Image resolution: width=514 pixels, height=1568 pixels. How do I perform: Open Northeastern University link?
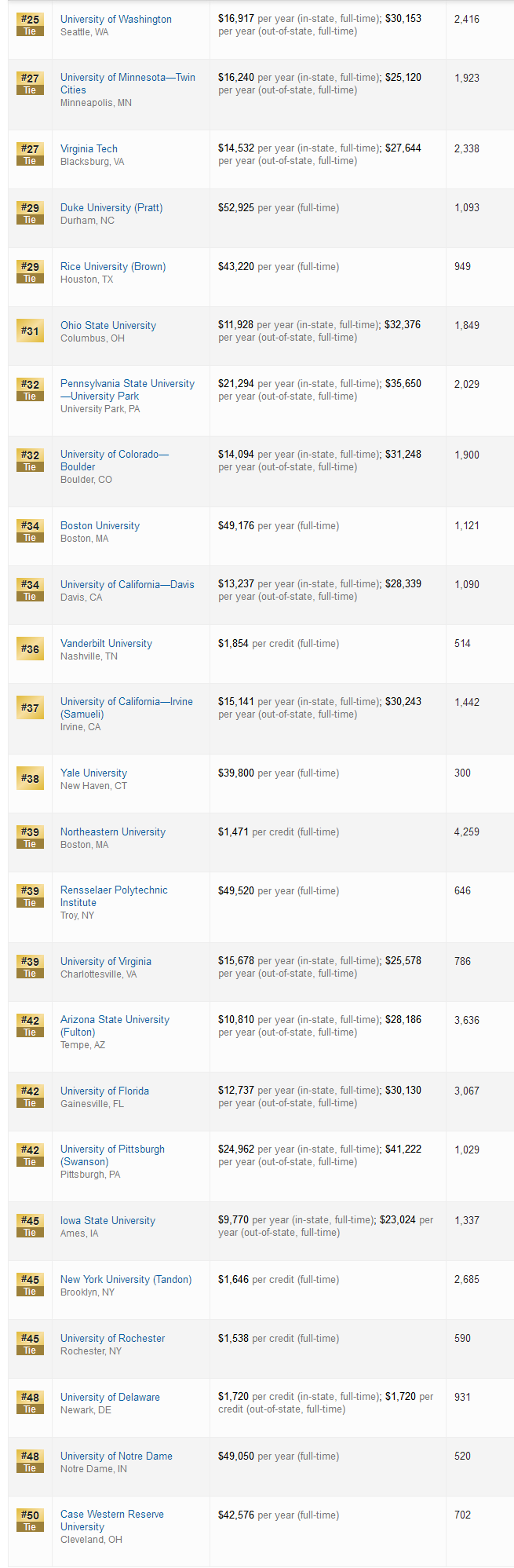click(x=113, y=832)
